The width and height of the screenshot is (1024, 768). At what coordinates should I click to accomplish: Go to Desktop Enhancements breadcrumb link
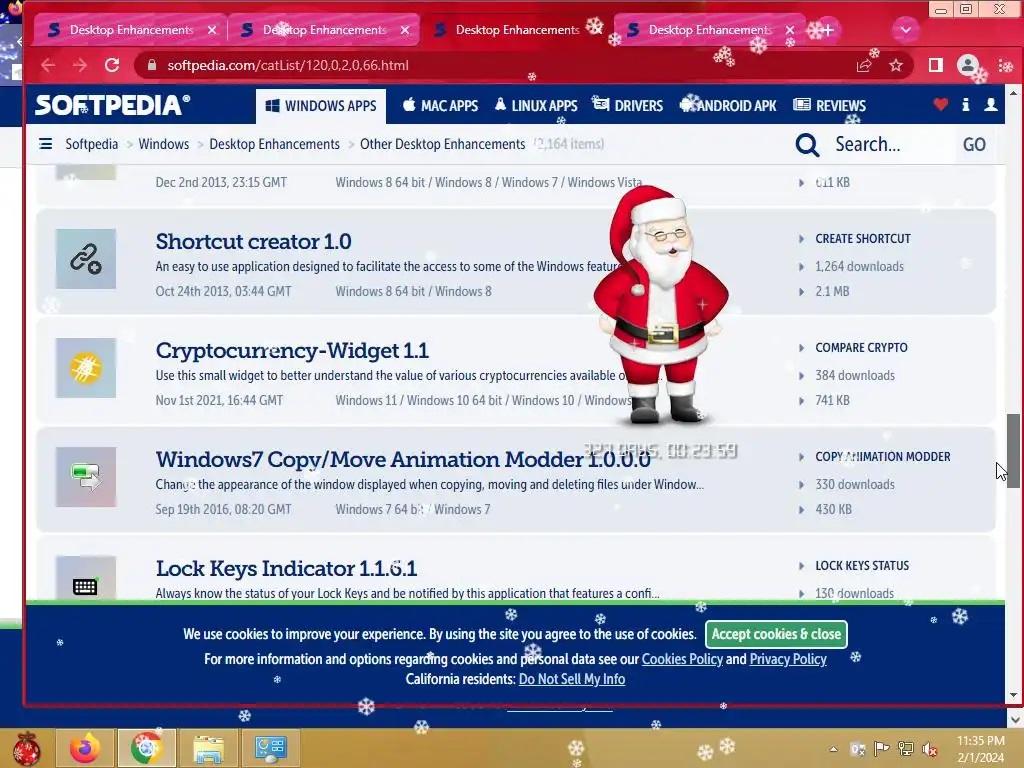point(274,144)
